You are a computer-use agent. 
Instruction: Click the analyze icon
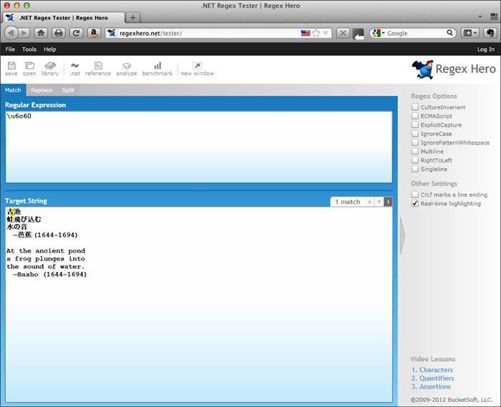(x=127, y=69)
